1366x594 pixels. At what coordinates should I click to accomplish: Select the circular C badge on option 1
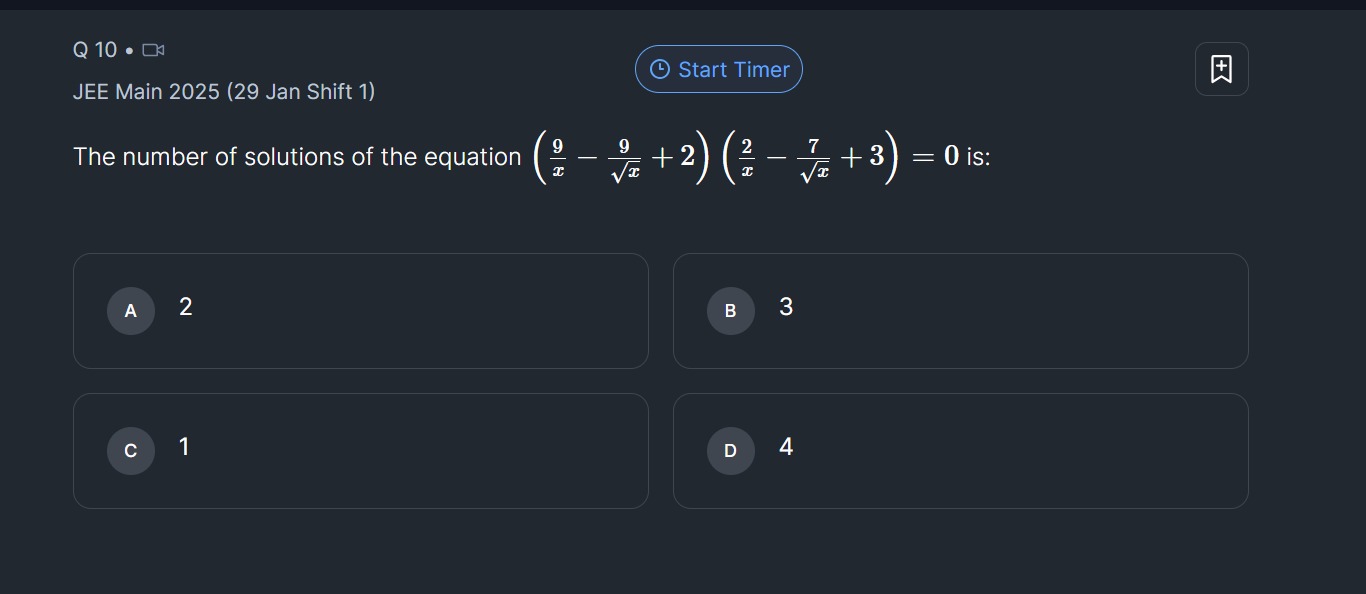click(130, 451)
